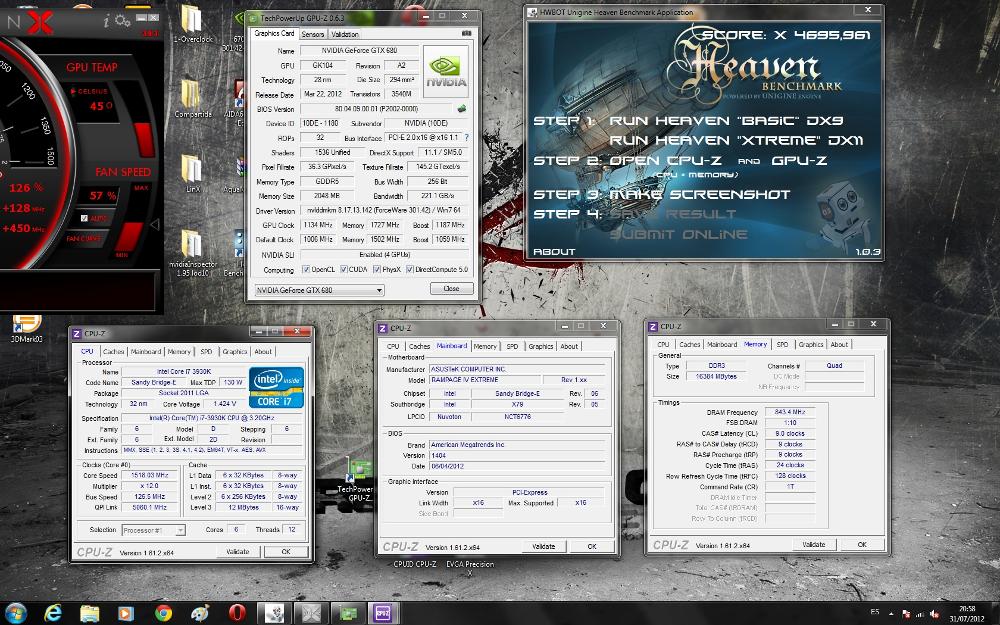Select TechPowerUp GPU-Z desktop shortcut
The height and width of the screenshot is (625, 1000).
[x=358, y=480]
